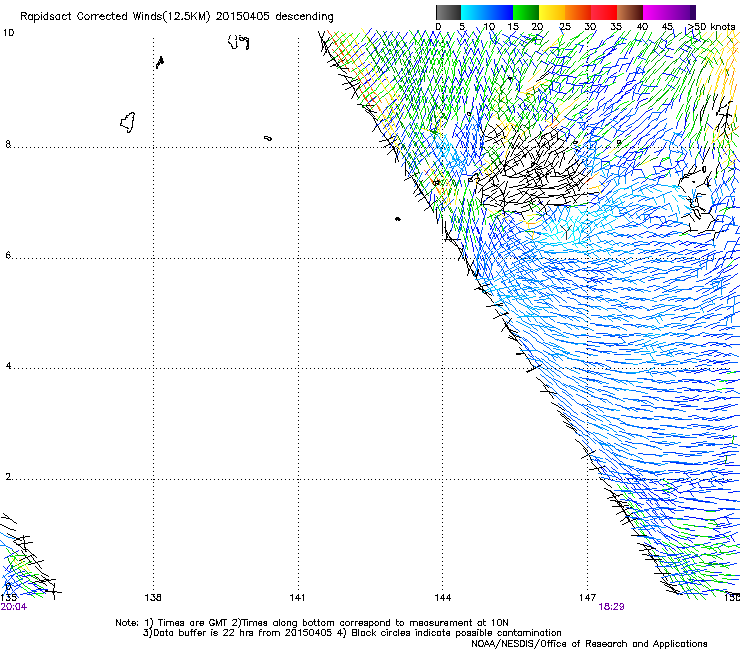740x650 pixels.
Task: Click the longitude axis label '138'
Action: (x=153, y=598)
